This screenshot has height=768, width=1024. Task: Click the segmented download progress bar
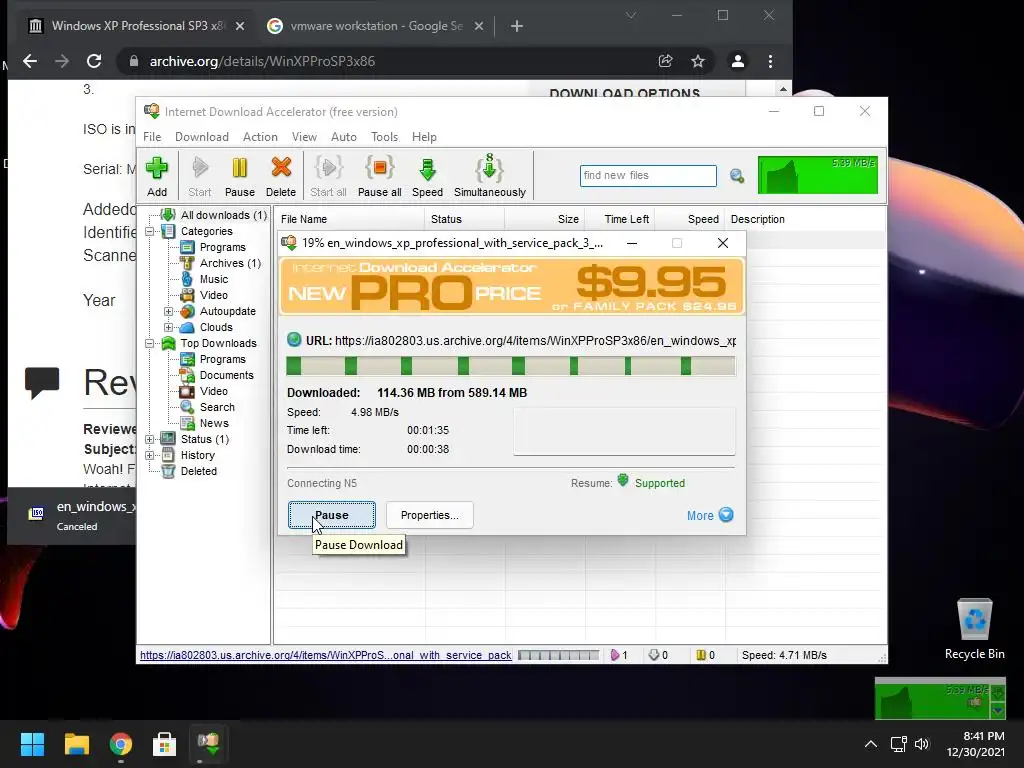(511, 366)
